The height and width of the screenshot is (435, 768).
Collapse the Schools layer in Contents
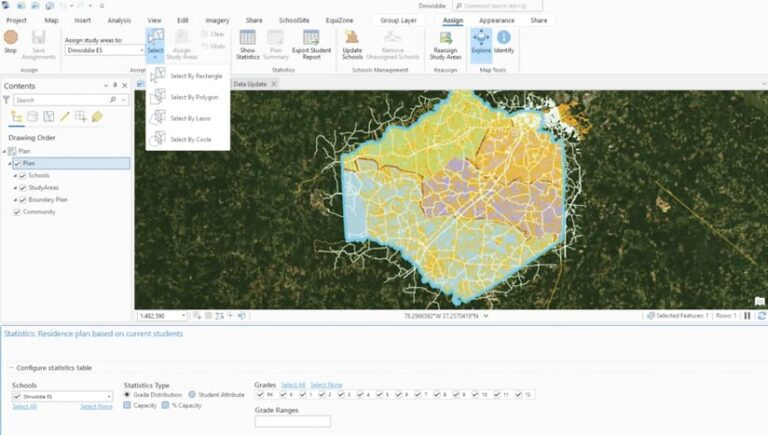point(15,175)
